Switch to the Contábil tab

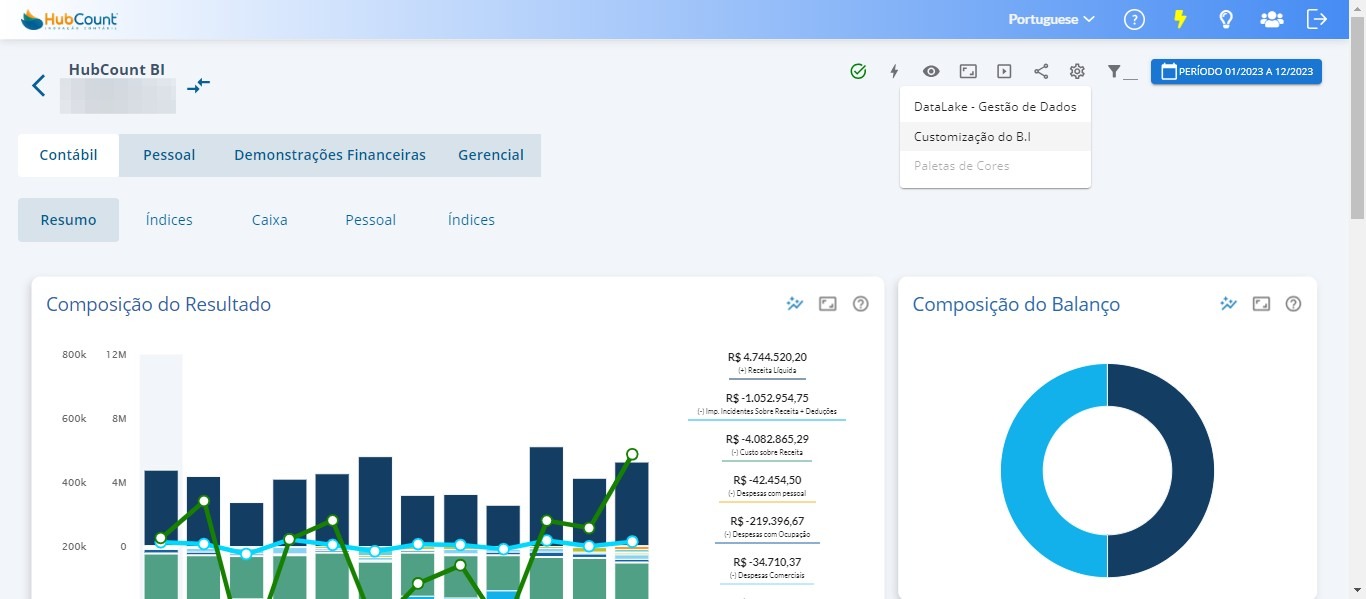68,155
